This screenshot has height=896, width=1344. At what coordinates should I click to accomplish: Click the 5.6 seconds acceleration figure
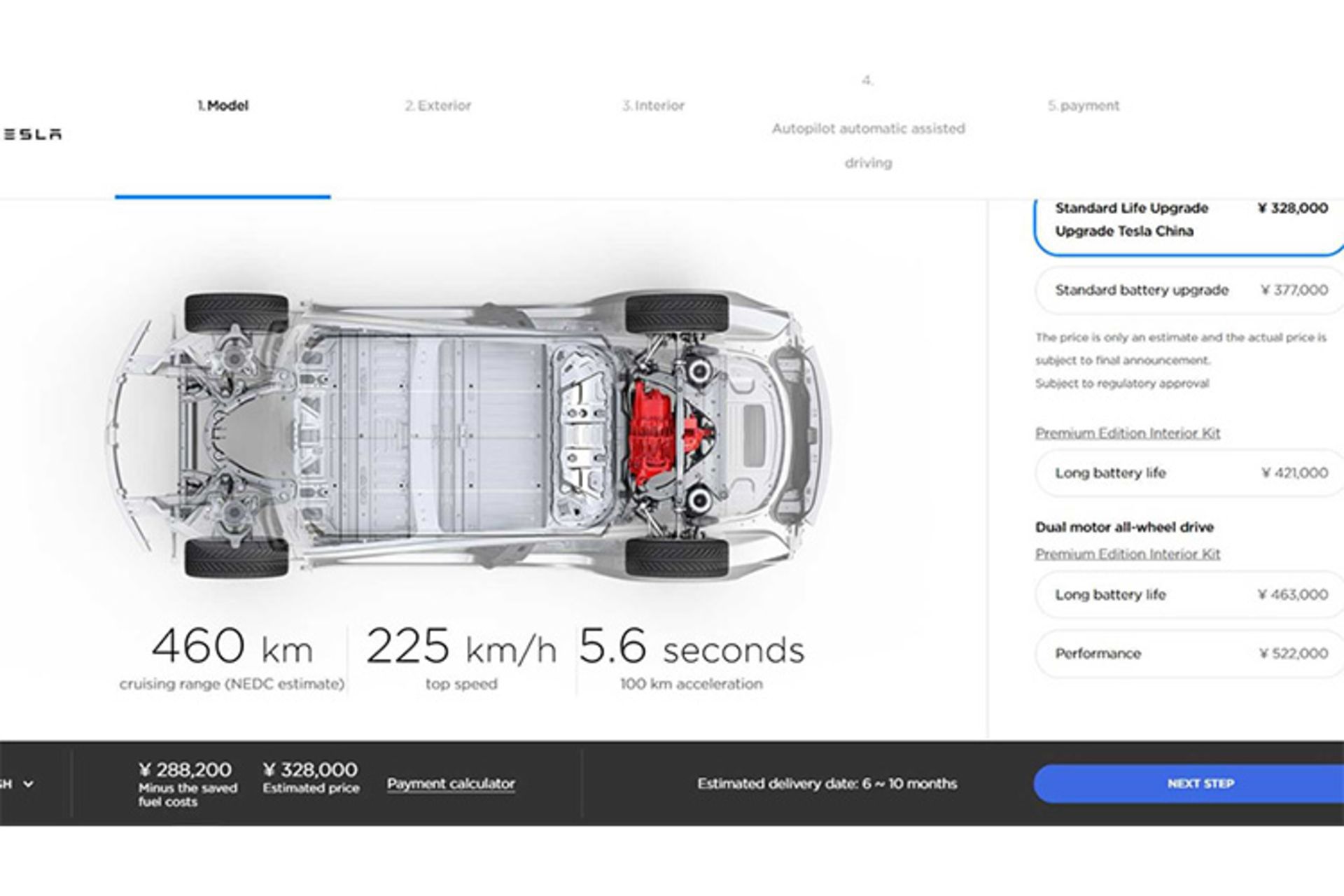click(x=692, y=647)
